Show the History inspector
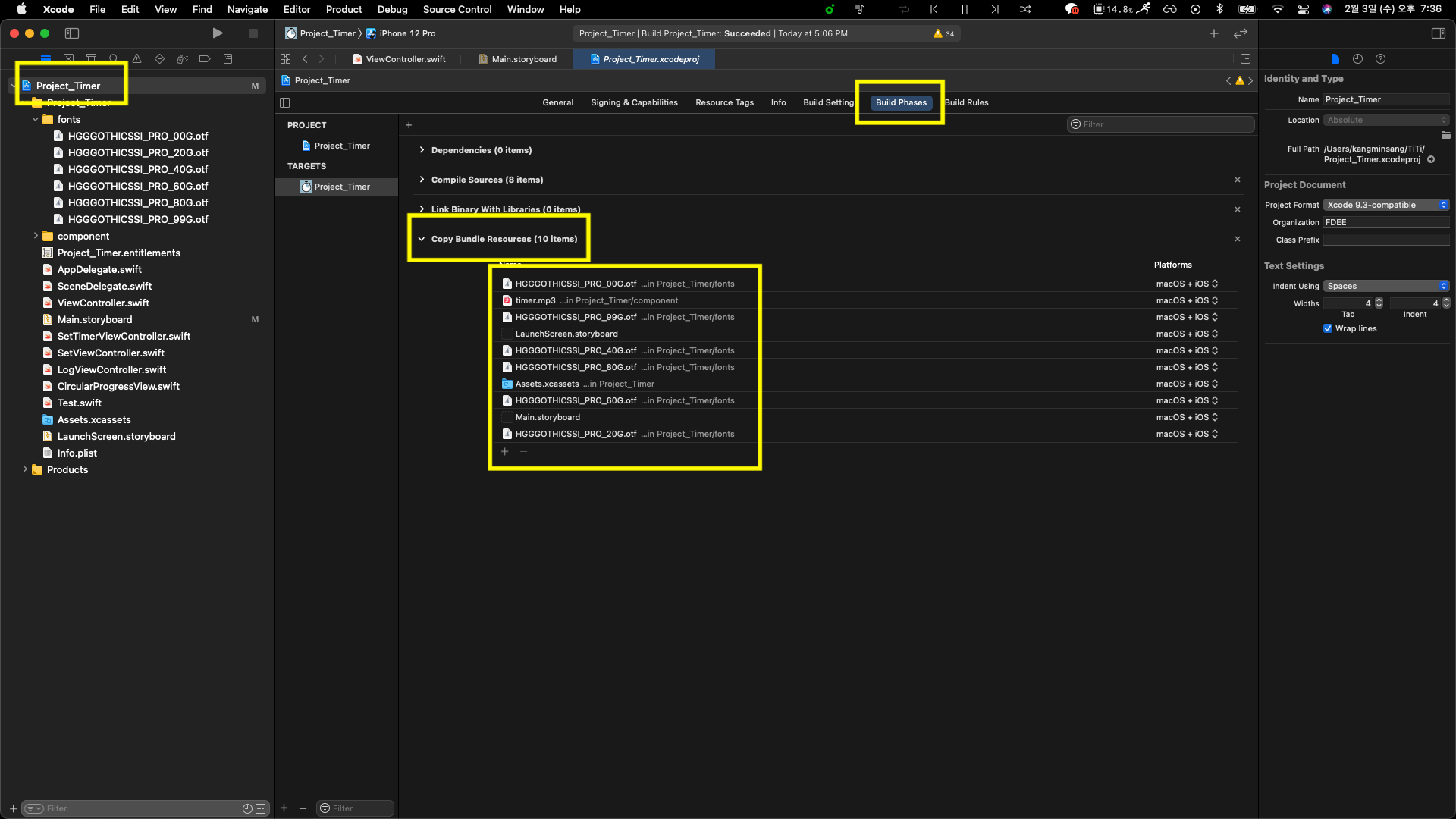 1357,59
